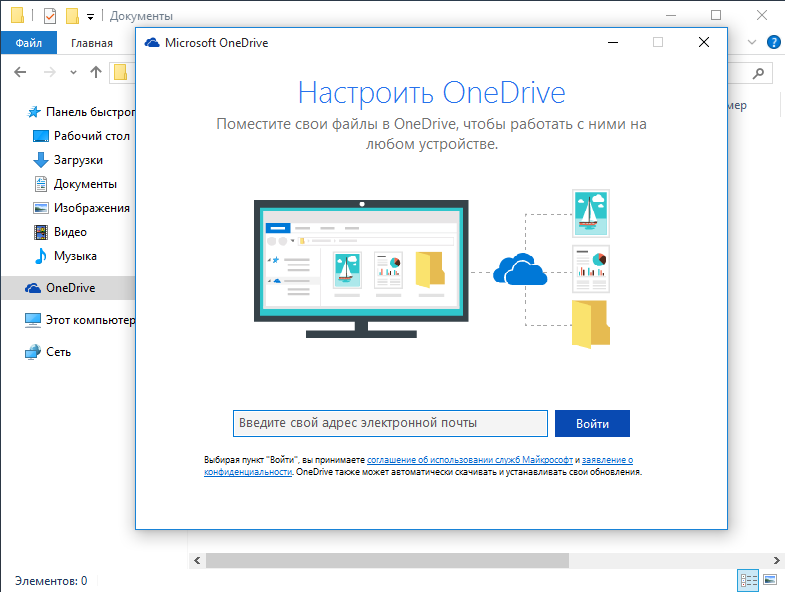Viewport: 785px width, 592px height.
Task: Click the quick access star icon
Action: tap(34, 112)
